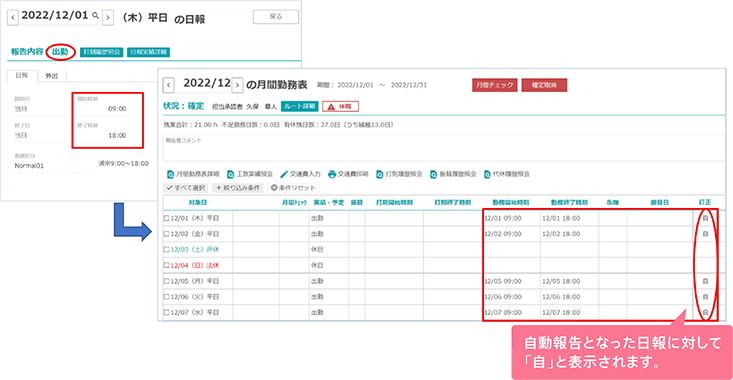The image size is (733, 380).
Task: Open 代休履歴照会 document icon
Action: click(488, 174)
